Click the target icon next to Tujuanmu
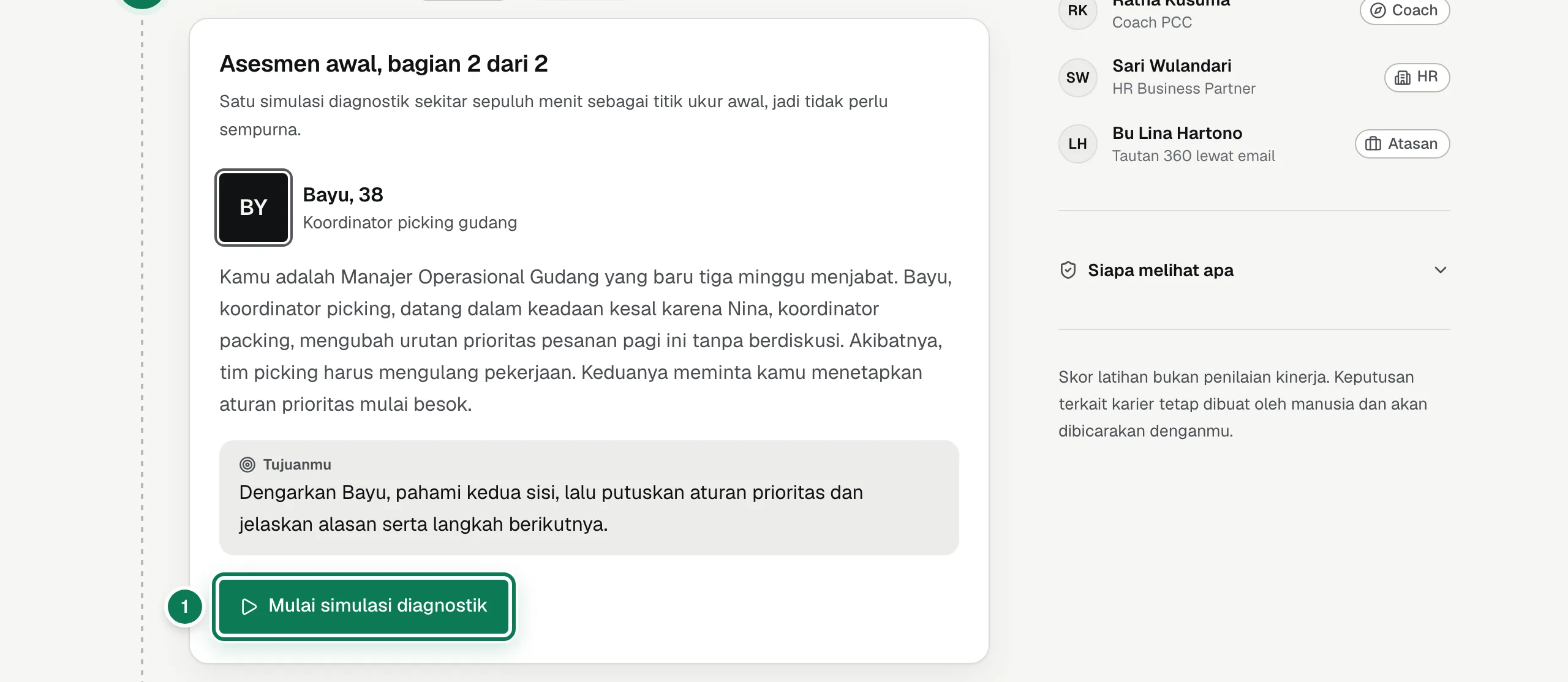Screen dimensions: 1568x682 (247, 465)
